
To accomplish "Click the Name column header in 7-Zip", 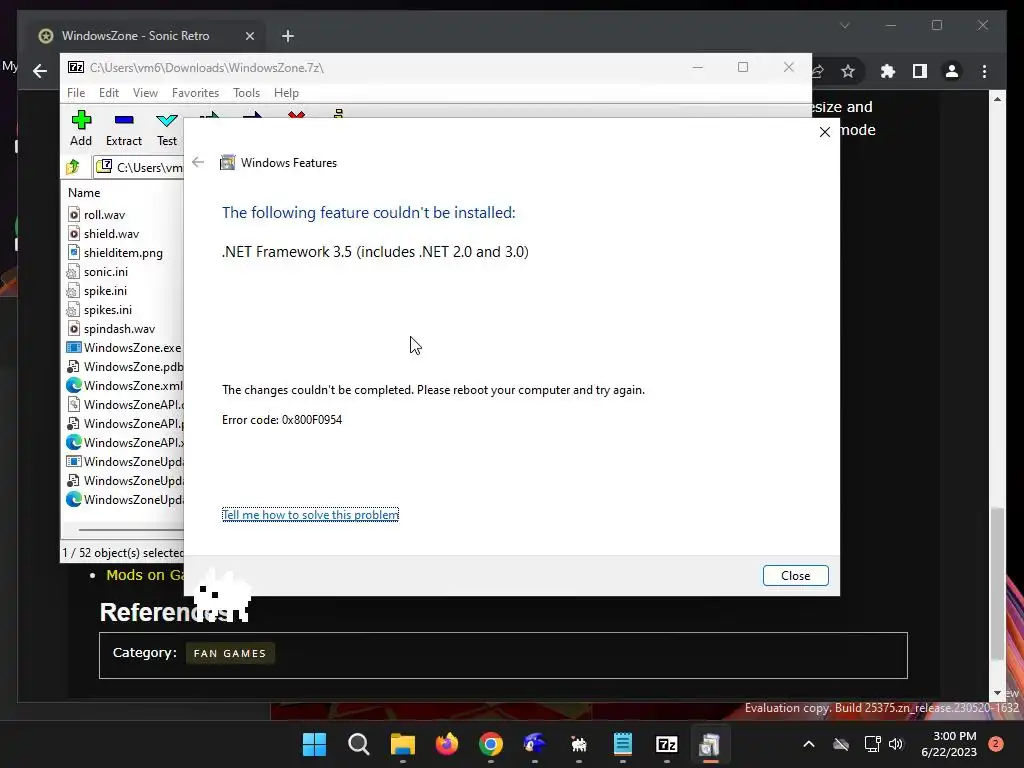I will point(84,193).
